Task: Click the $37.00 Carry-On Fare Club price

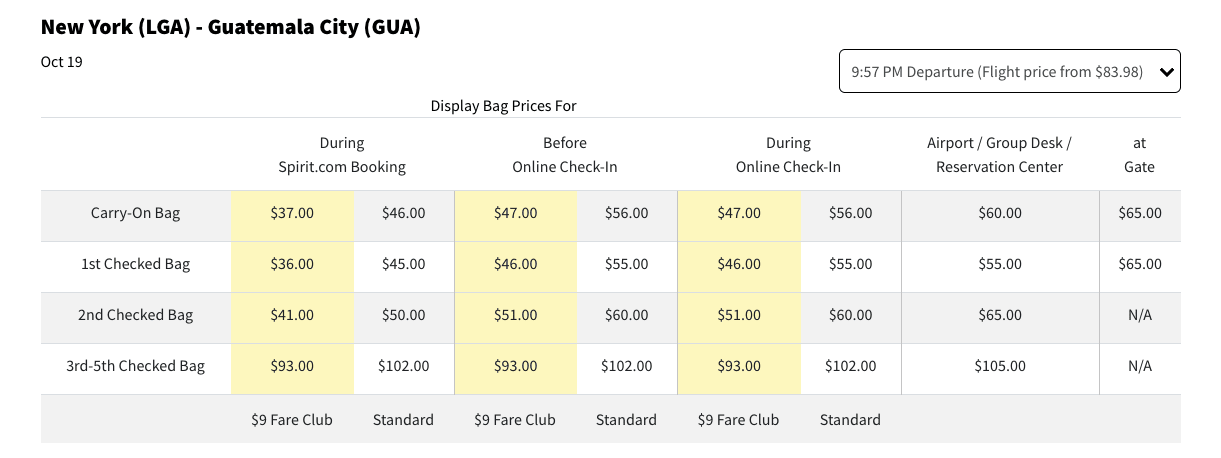Action: click(x=292, y=213)
